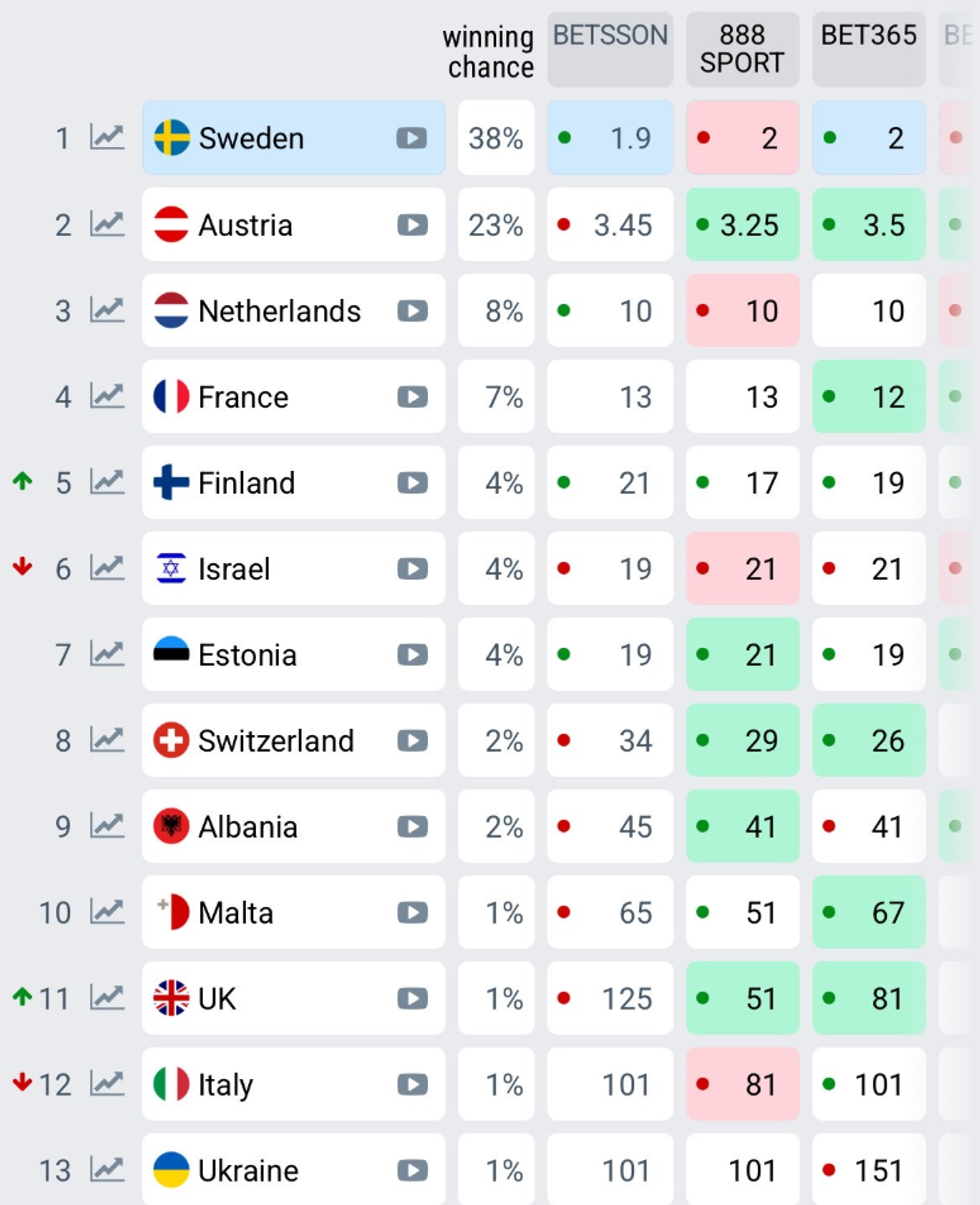
Task: Open Switzerland's trend chart icon
Action: coord(107,741)
